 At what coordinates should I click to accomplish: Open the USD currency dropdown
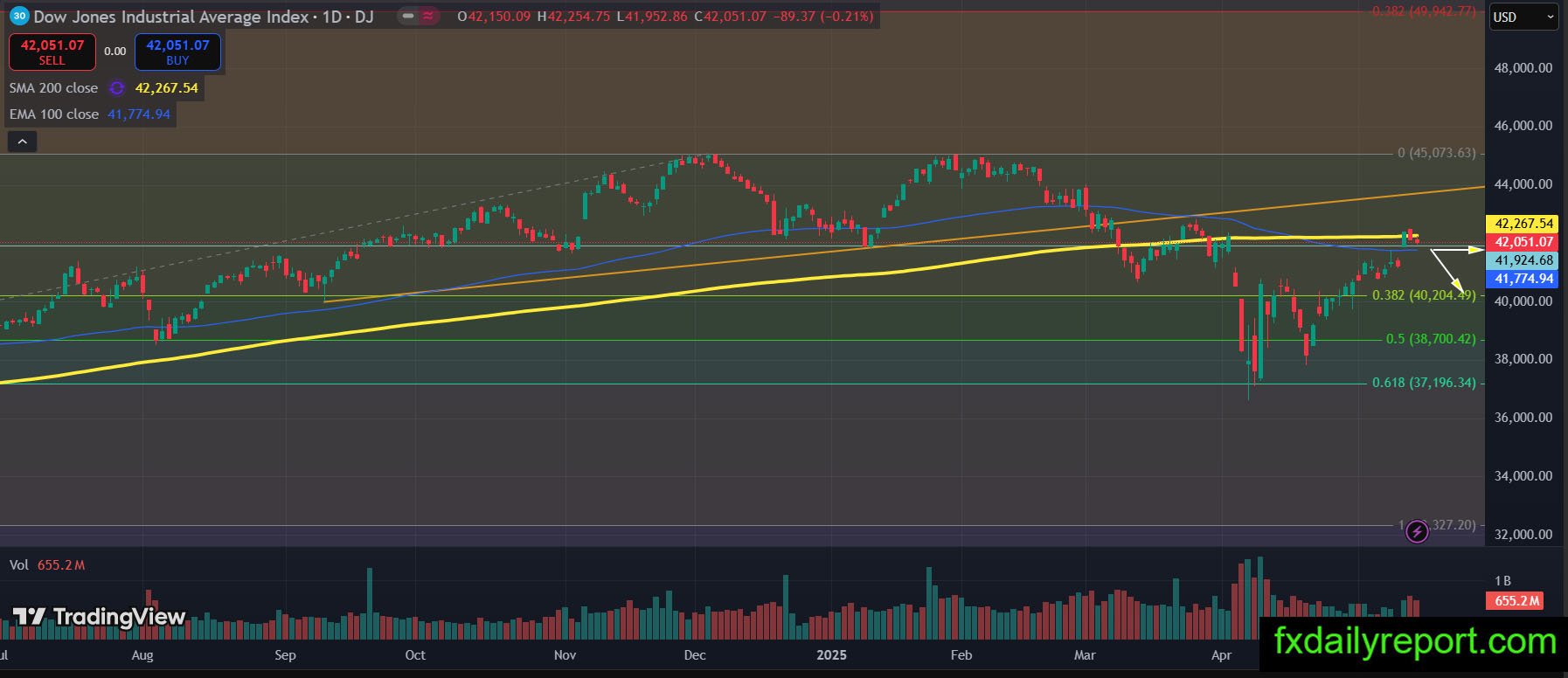click(x=1523, y=17)
